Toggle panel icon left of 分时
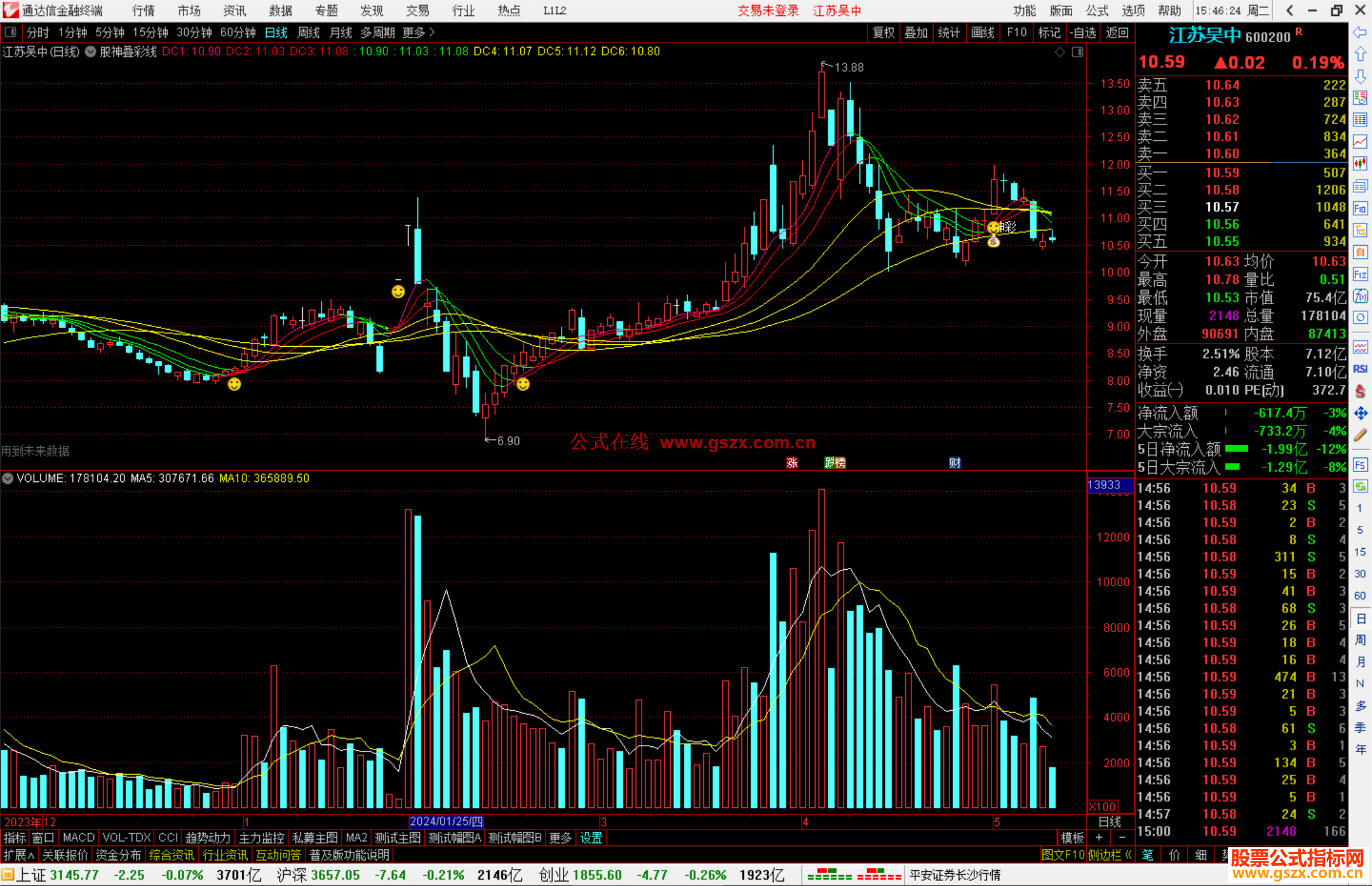This screenshot has height=886, width=1372. (x=10, y=32)
